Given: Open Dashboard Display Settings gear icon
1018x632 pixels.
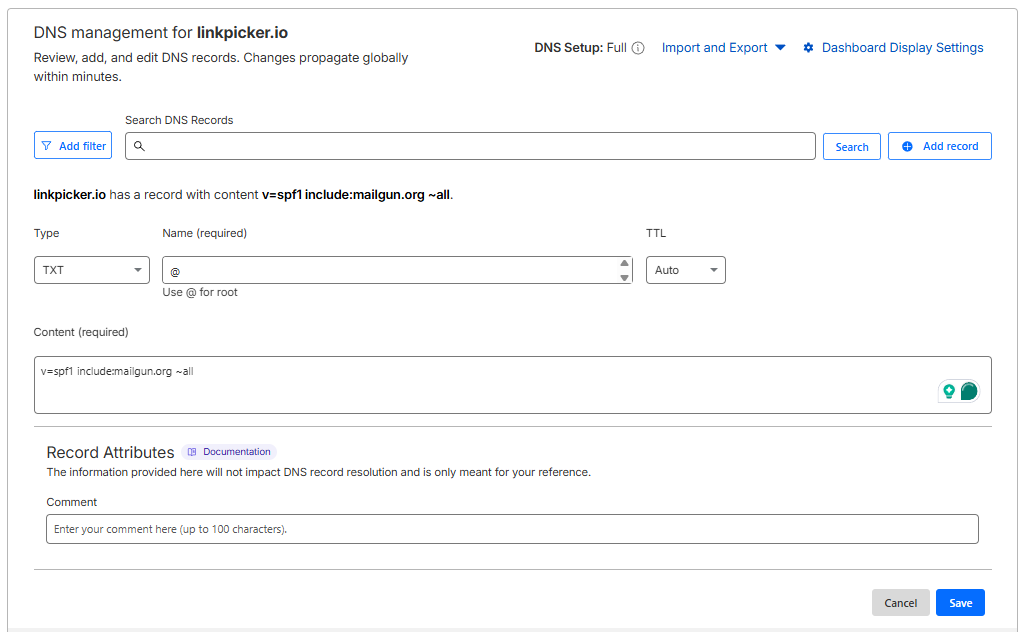Looking at the screenshot, I should coord(808,47).
